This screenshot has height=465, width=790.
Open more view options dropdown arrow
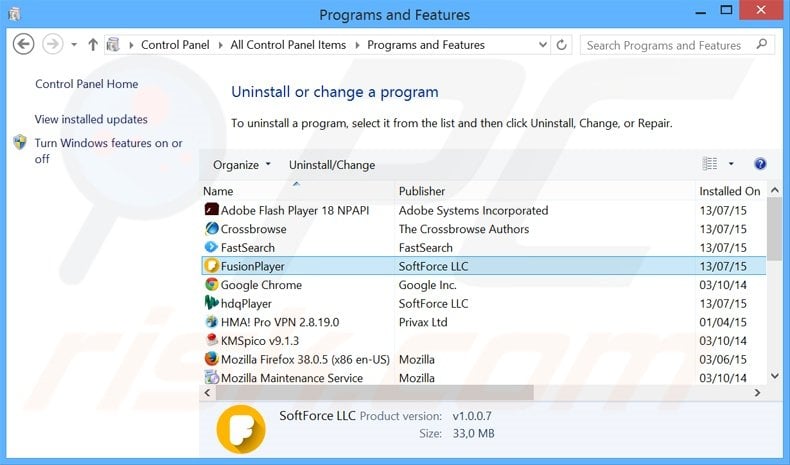pos(731,164)
